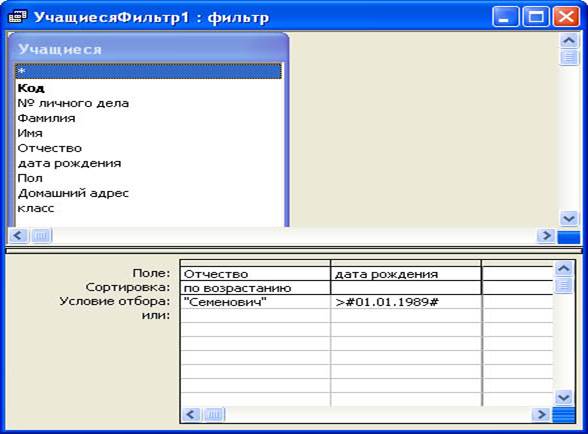Click grid horizontal scroll thumb

214,415
